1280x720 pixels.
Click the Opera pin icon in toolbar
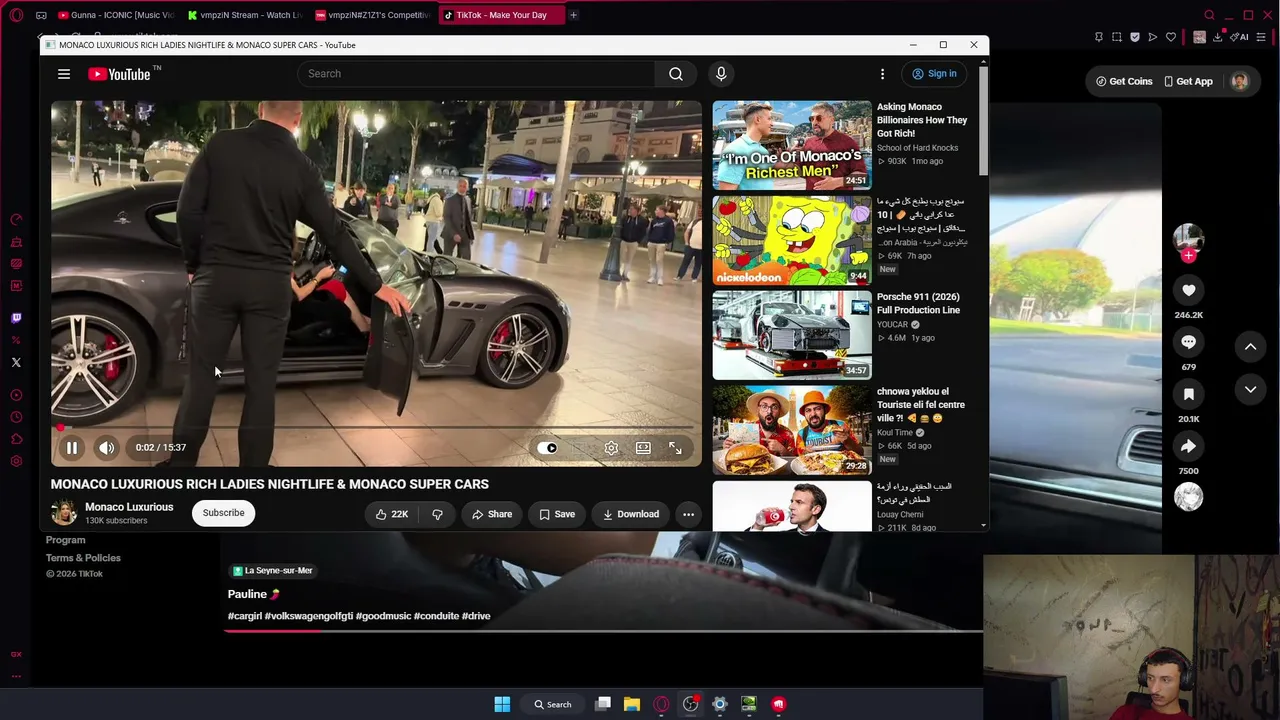(x=1099, y=37)
